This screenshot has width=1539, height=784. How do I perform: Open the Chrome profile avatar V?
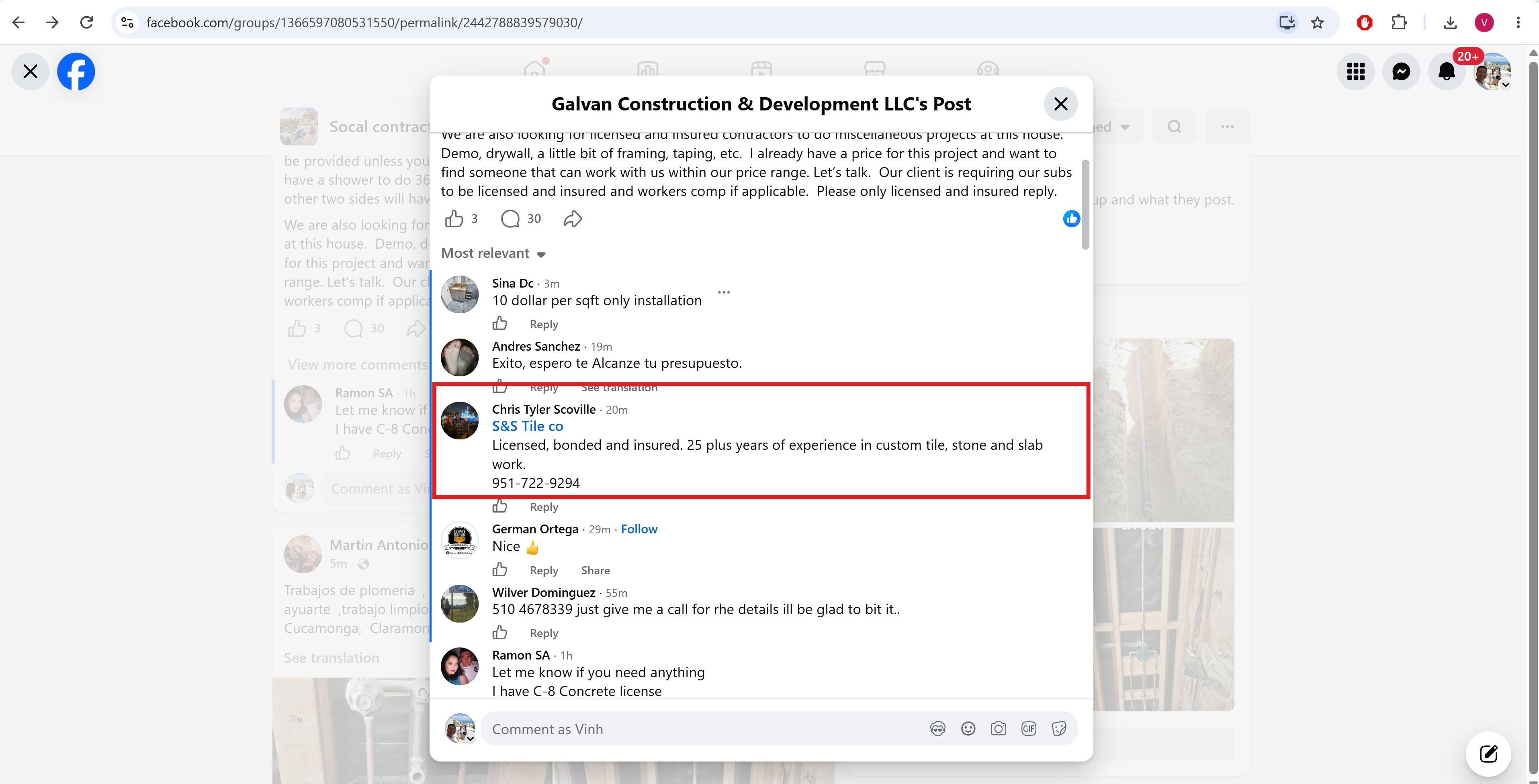pyautogui.click(x=1484, y=22)
